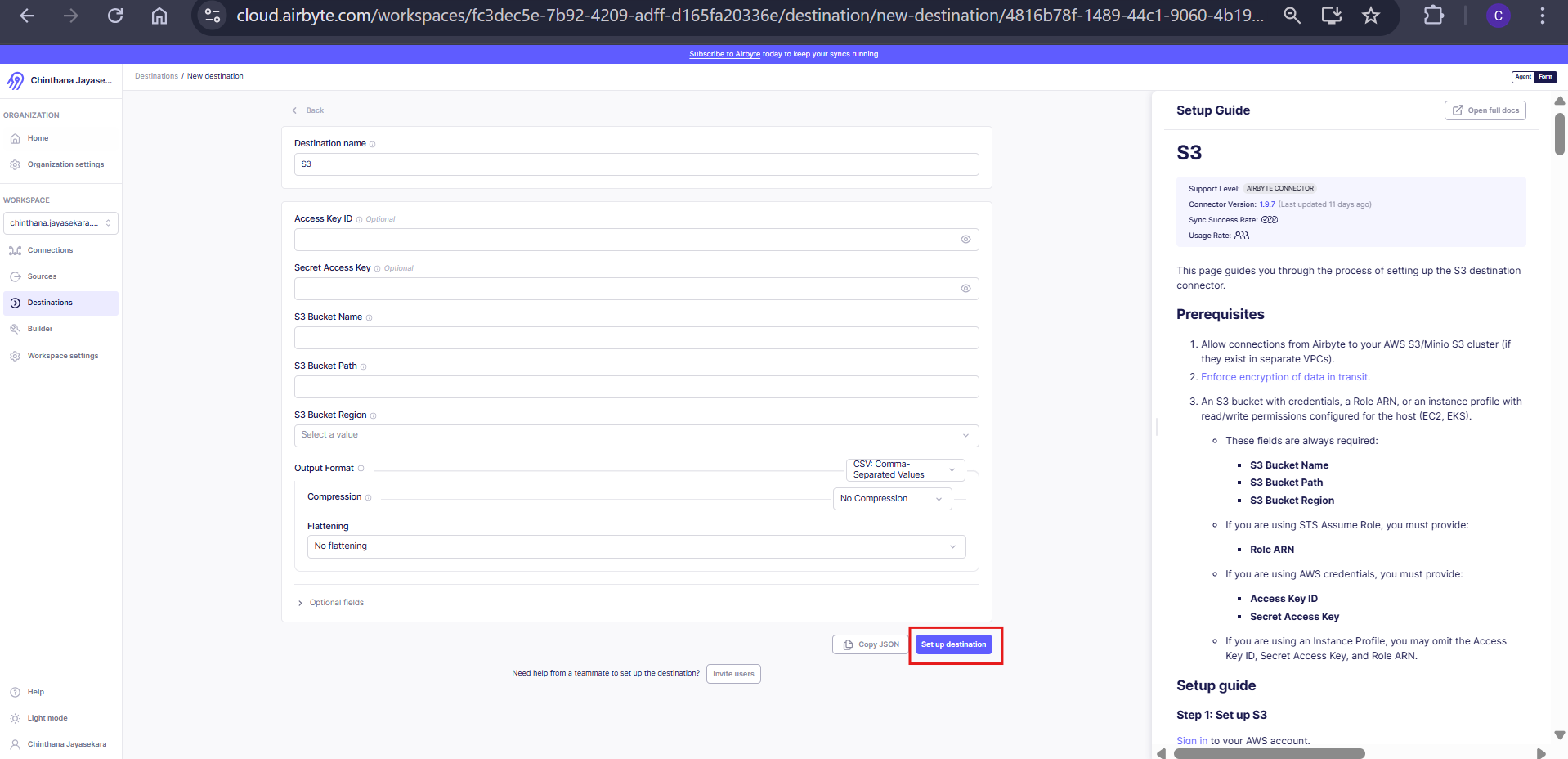
Task: Bookmark this page with the star icon
Action: click(1371, 16)
